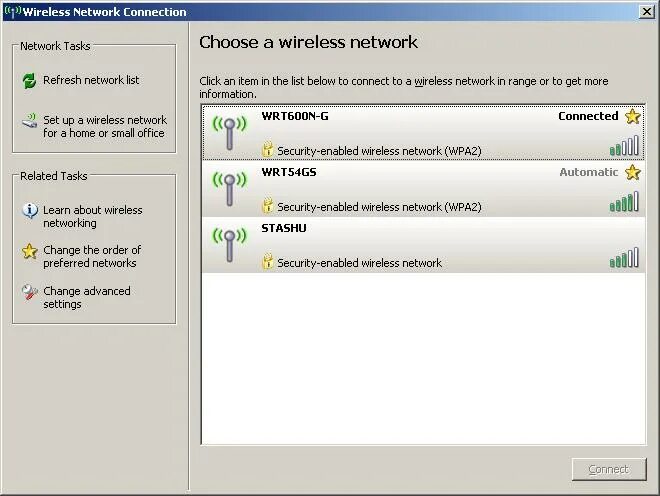This screenshot has height=496, width=660.
Task: Click the Related Tasks group label
Action: click(54, 176)
